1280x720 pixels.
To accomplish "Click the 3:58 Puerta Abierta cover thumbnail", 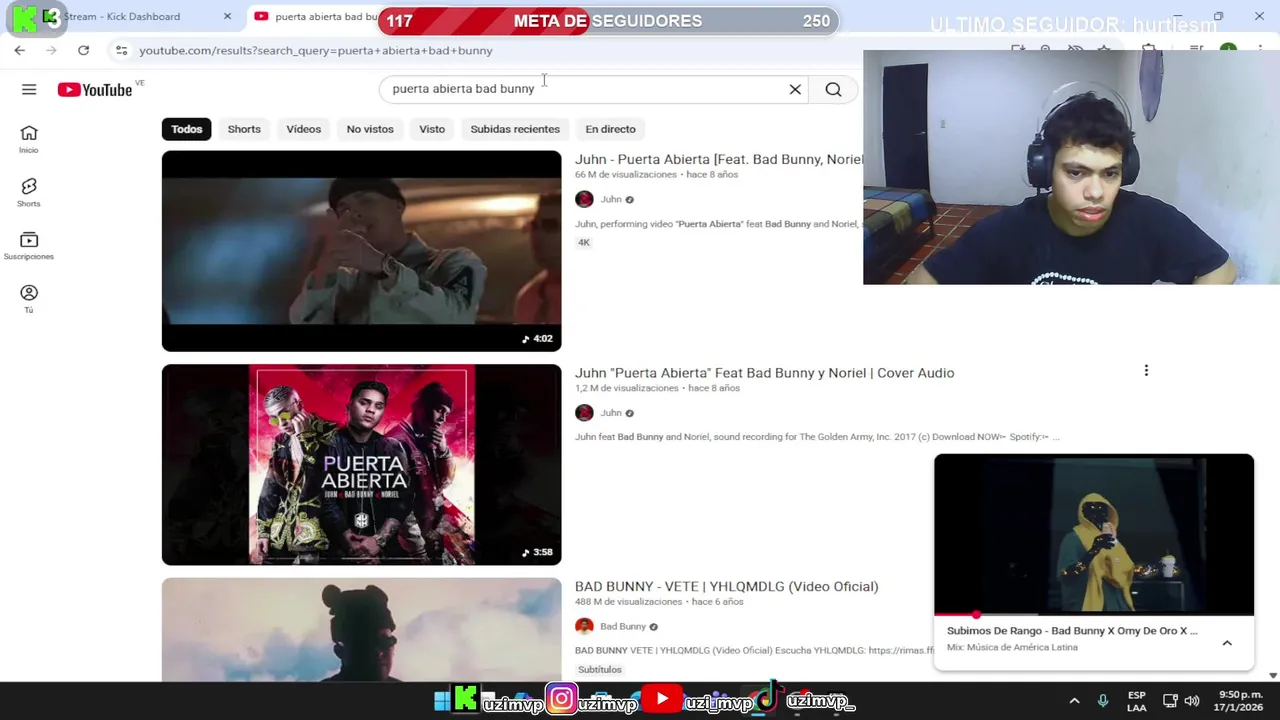I will point(361,464).
